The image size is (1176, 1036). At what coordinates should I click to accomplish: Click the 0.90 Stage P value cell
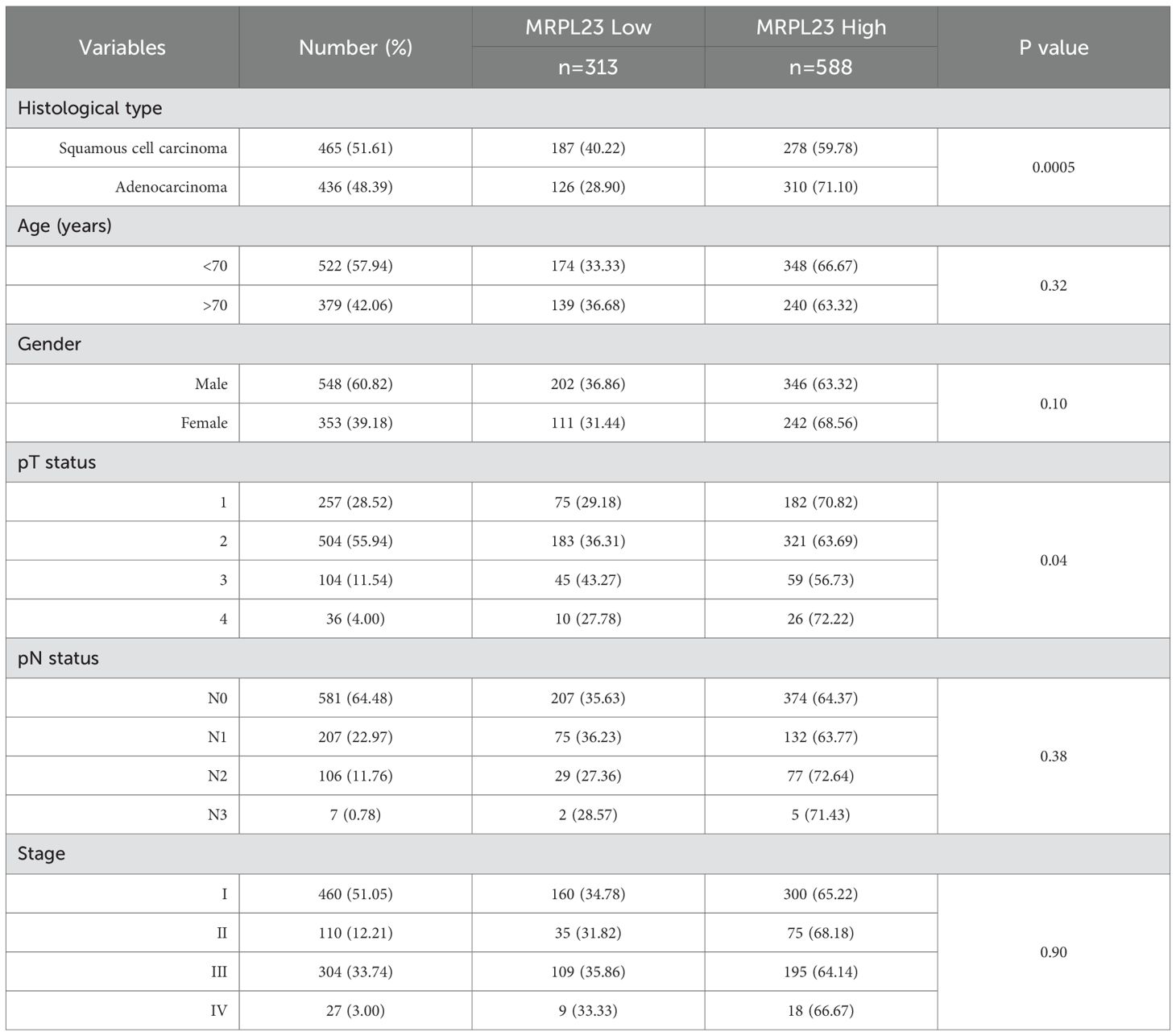point(1054,952)
